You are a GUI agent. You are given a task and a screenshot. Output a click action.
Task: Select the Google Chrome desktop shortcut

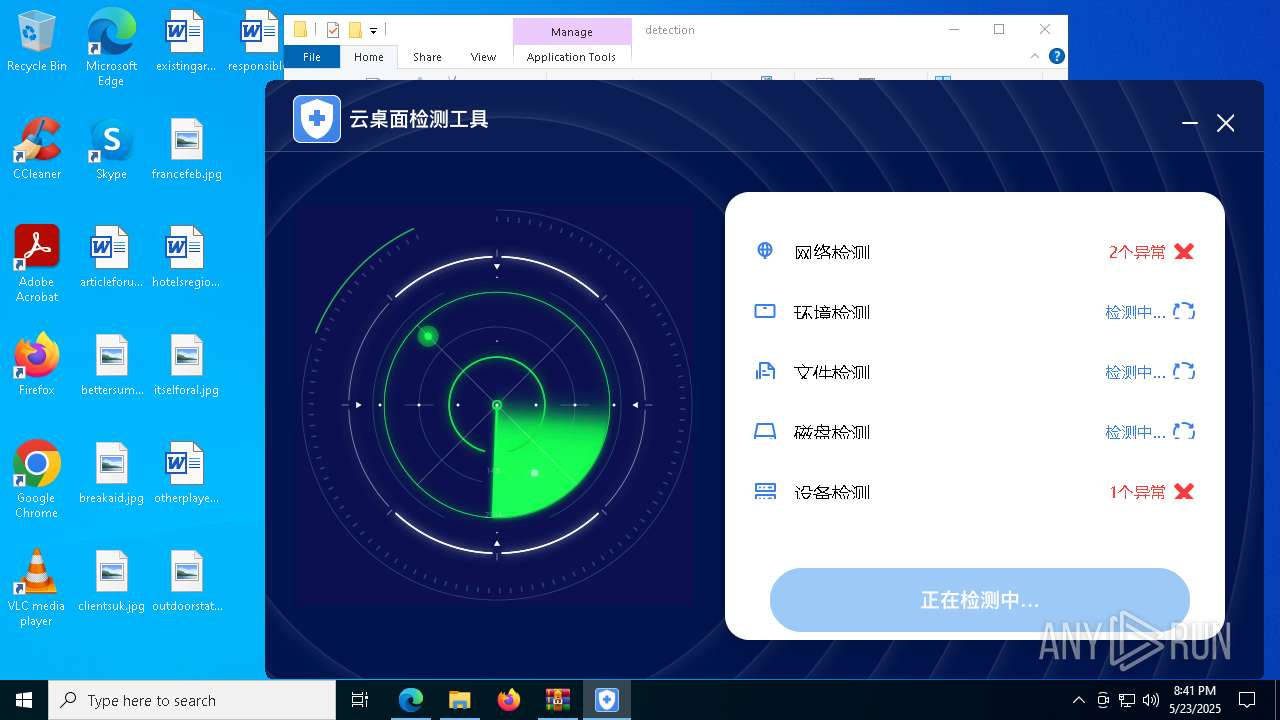tap(37, 479)
